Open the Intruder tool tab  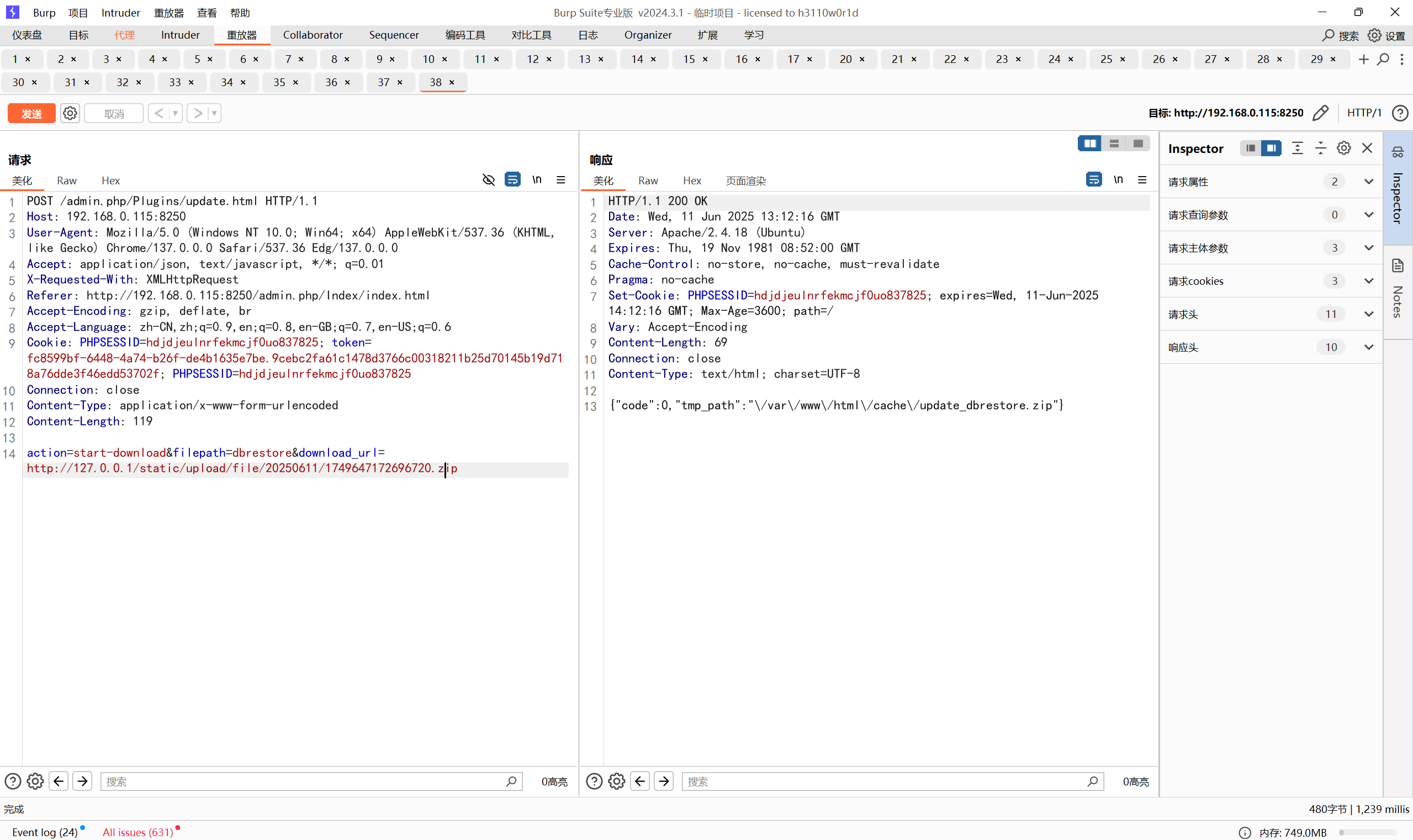pos(180,35)
